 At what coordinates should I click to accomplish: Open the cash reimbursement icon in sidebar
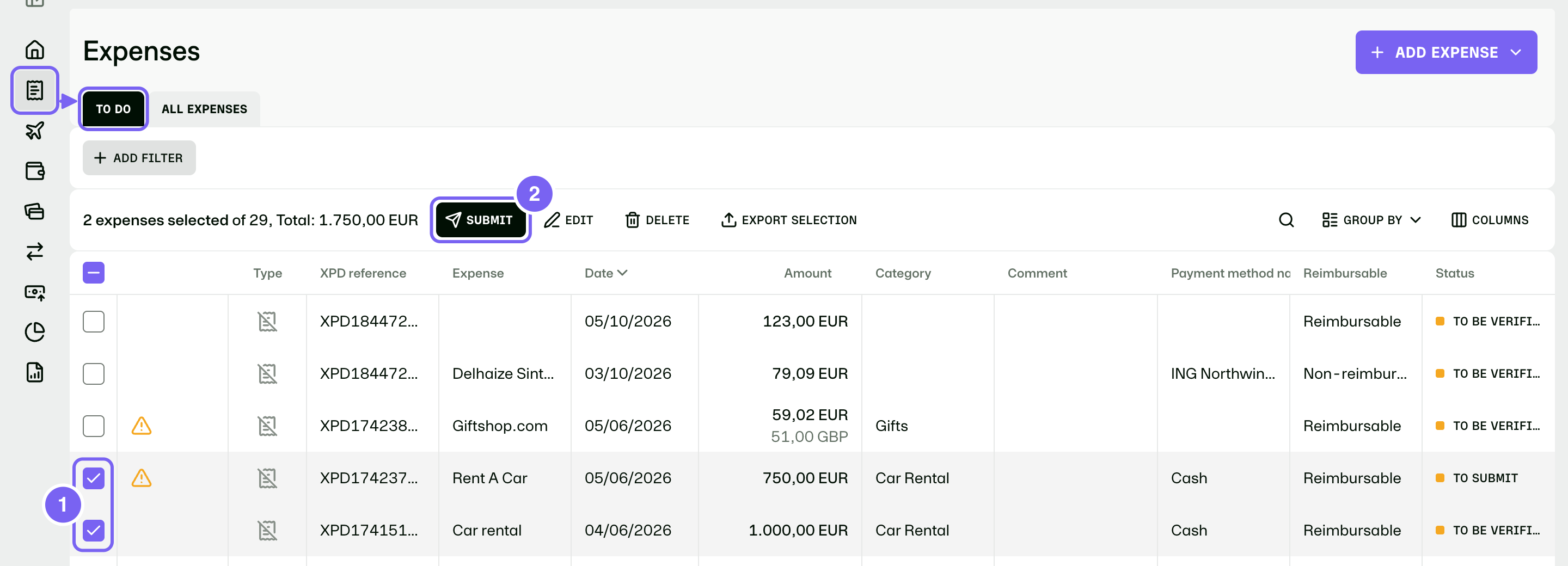tap(35, 292)
